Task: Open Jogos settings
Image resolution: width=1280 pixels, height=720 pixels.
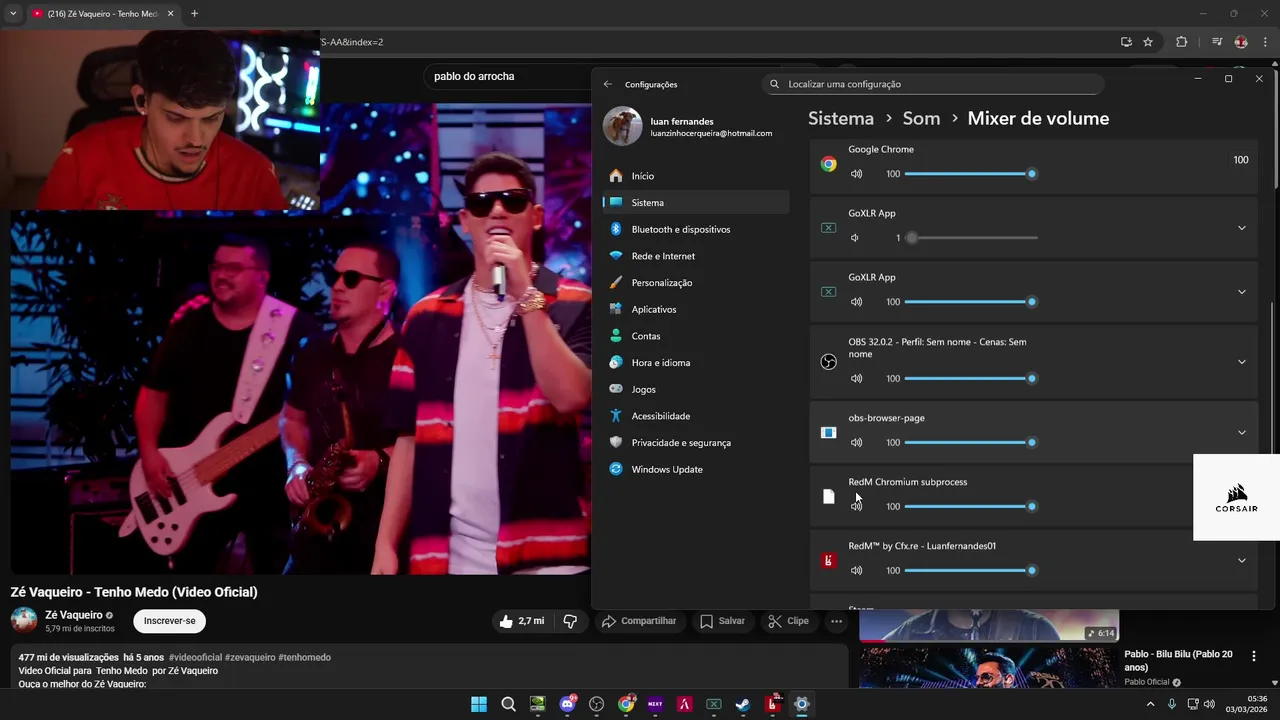Action: [x=696, y=389]
